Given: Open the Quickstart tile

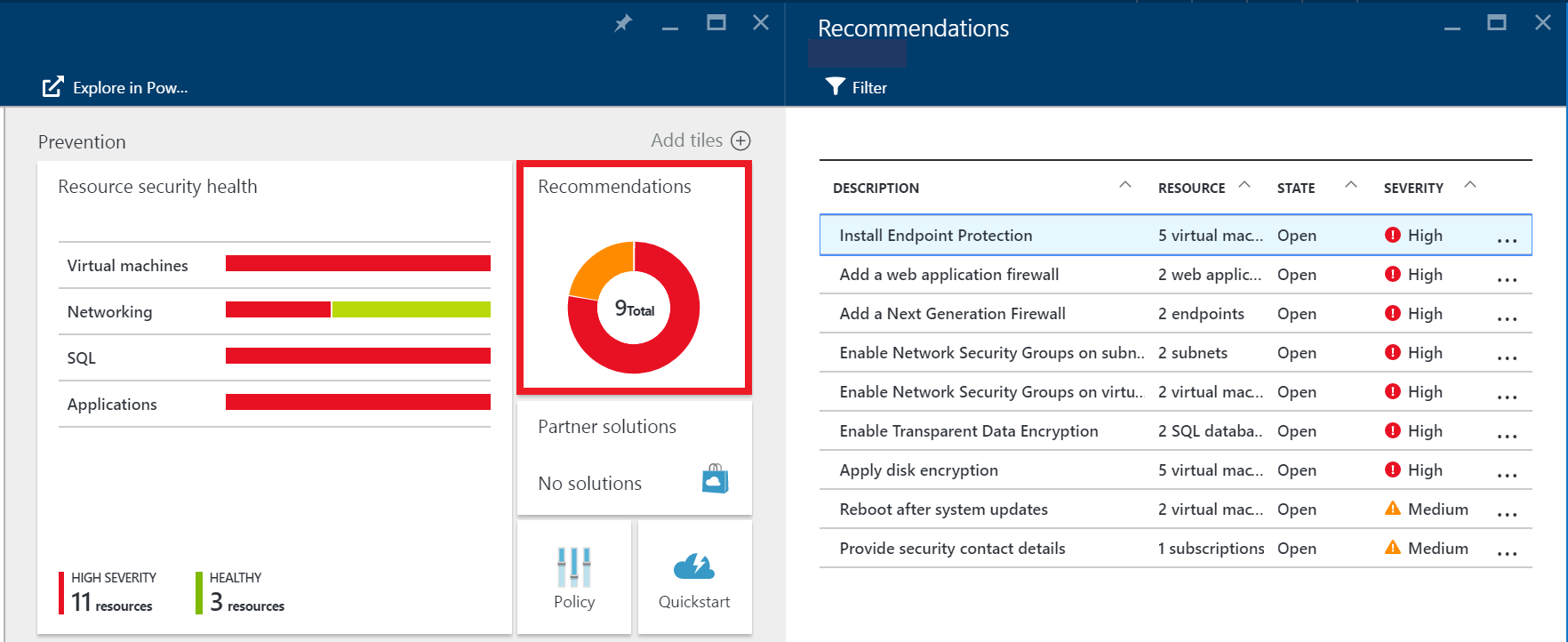Looking at the screenshot, I should point(694,577).
